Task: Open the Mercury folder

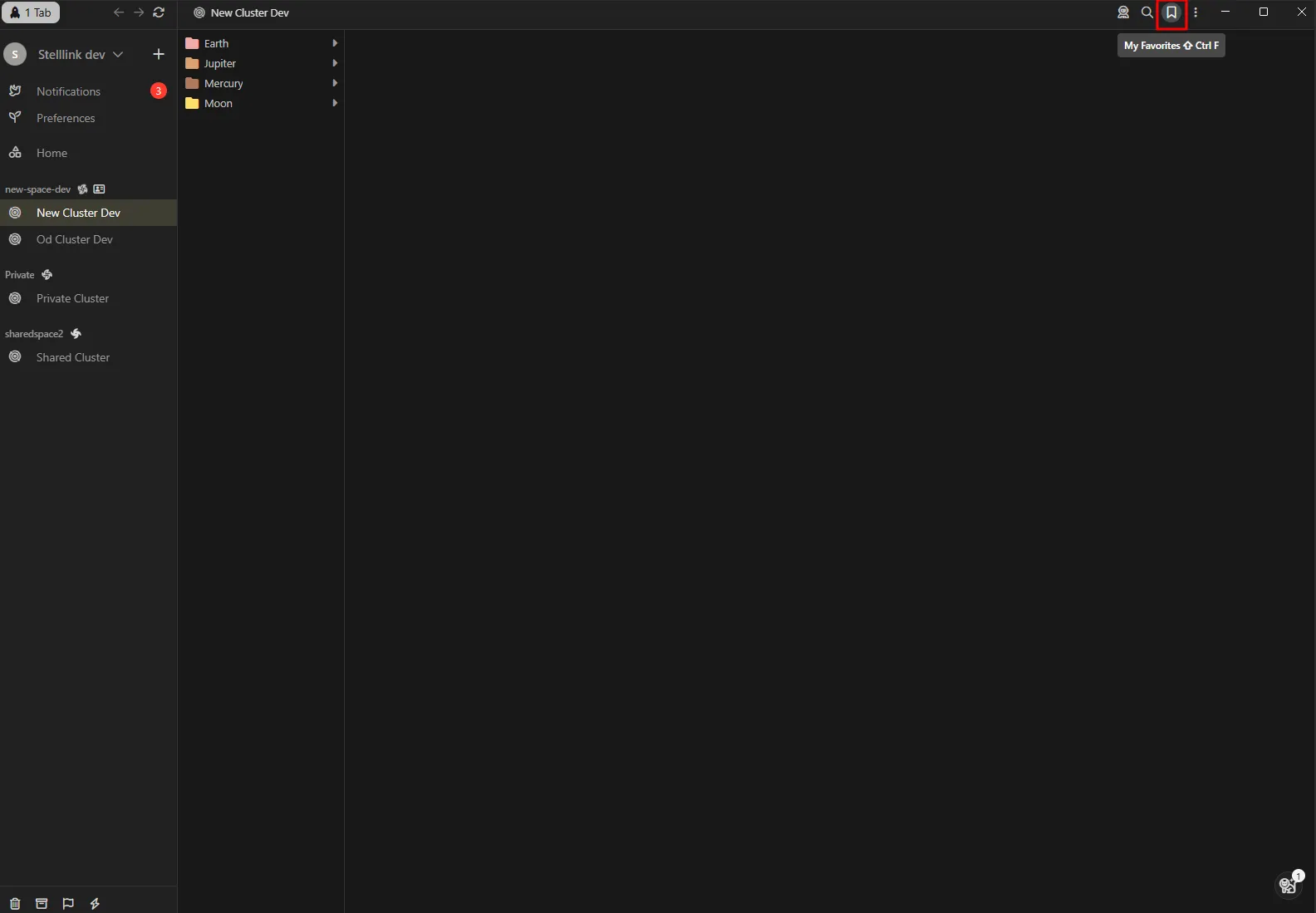Action: coord(223,83)
